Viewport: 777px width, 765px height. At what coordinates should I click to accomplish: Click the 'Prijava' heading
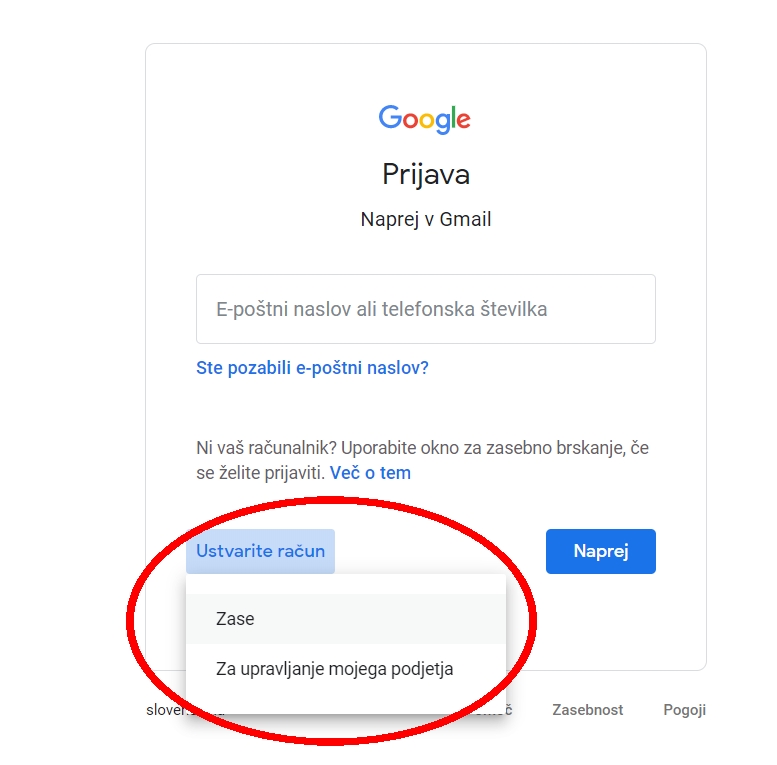pos(425,175)
